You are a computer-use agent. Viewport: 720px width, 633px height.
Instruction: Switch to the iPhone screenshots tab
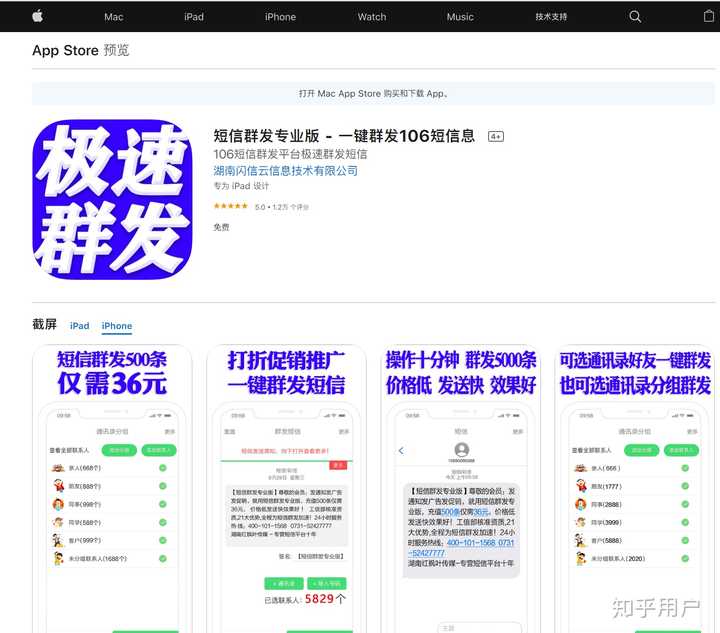click(x=117, y=326)
